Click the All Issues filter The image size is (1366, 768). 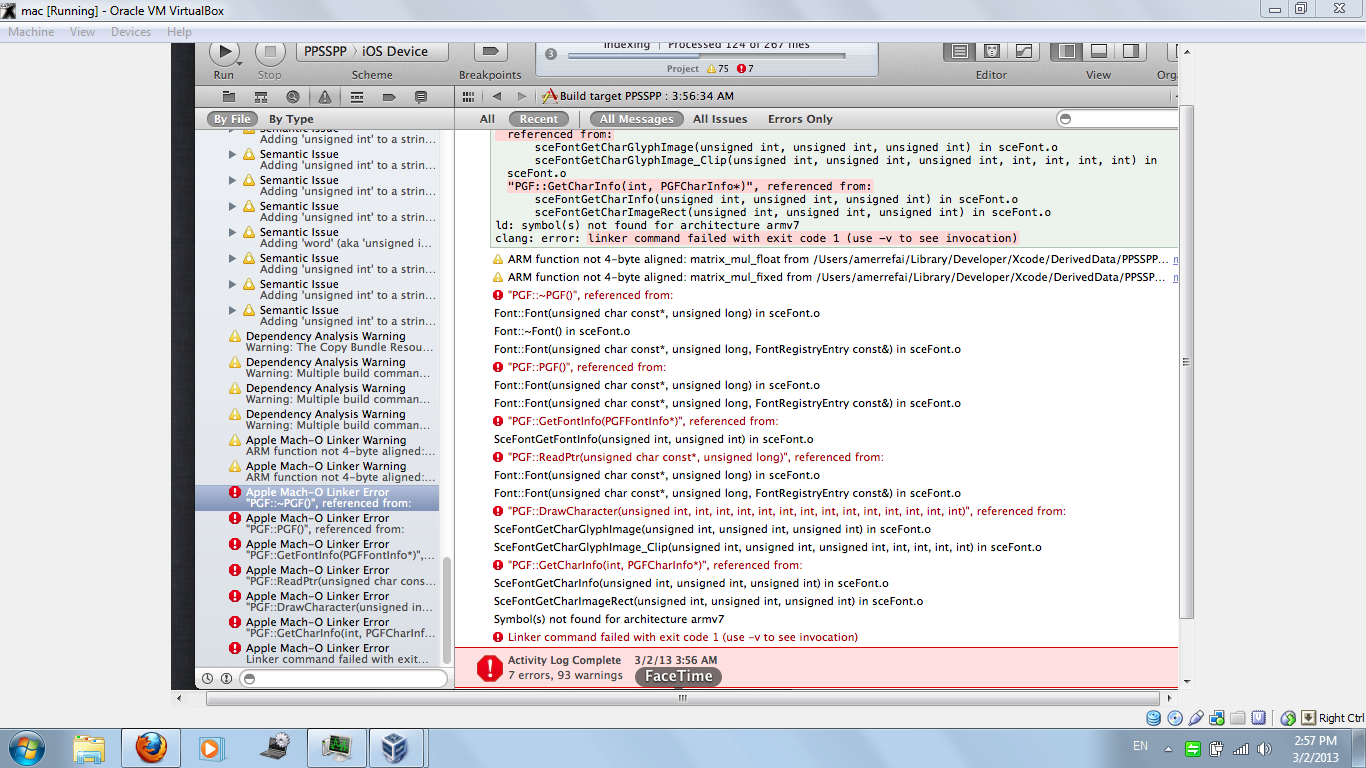point(720,119)
